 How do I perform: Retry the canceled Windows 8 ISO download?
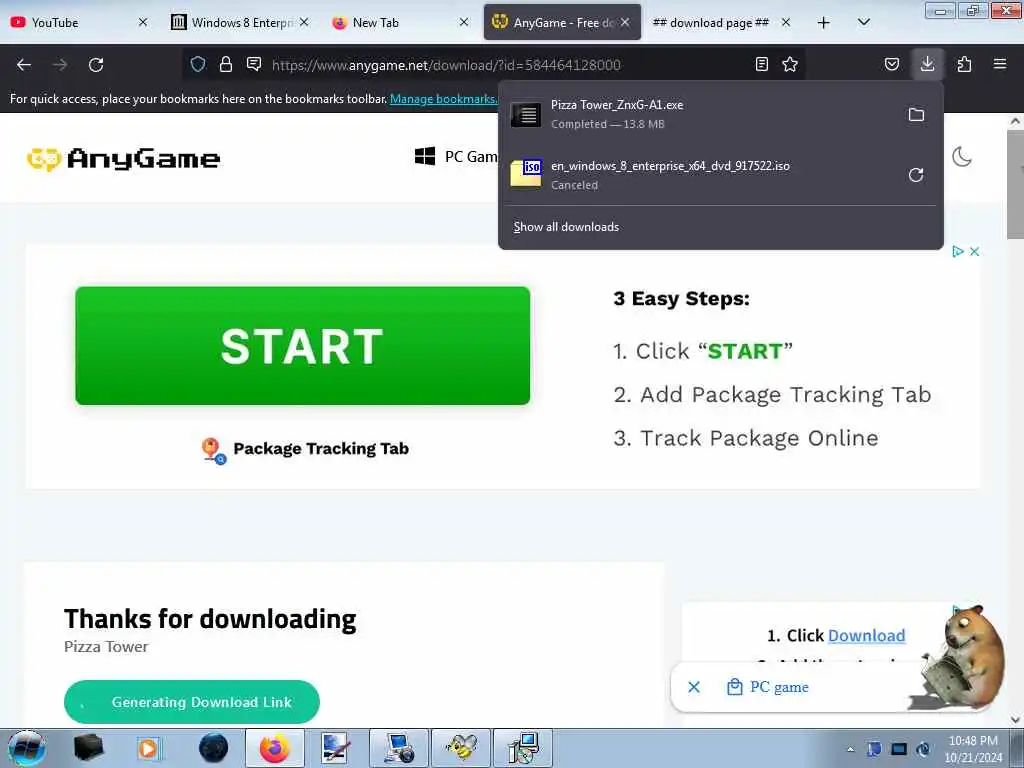pyautogui.click(x=916, y=175)
